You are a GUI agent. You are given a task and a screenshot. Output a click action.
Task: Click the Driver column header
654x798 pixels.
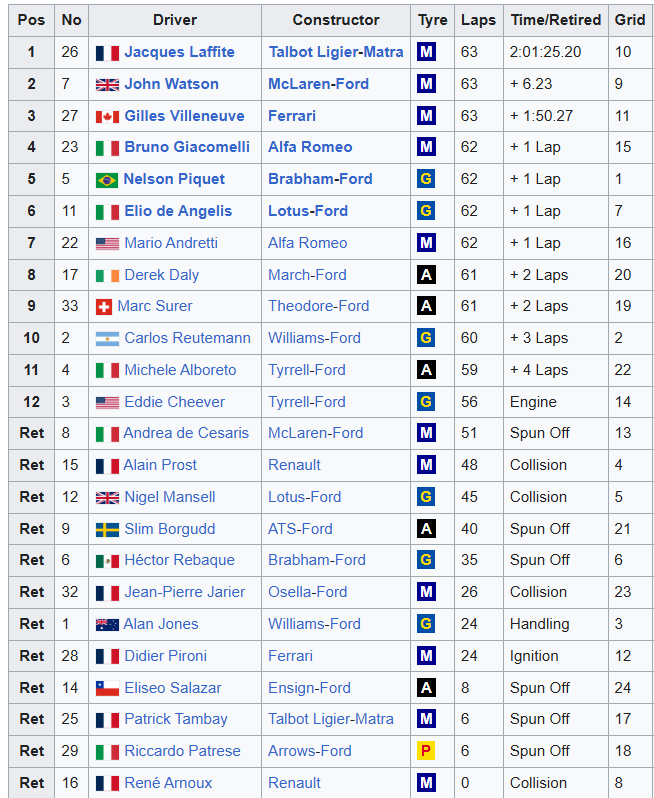click(175, 20)
